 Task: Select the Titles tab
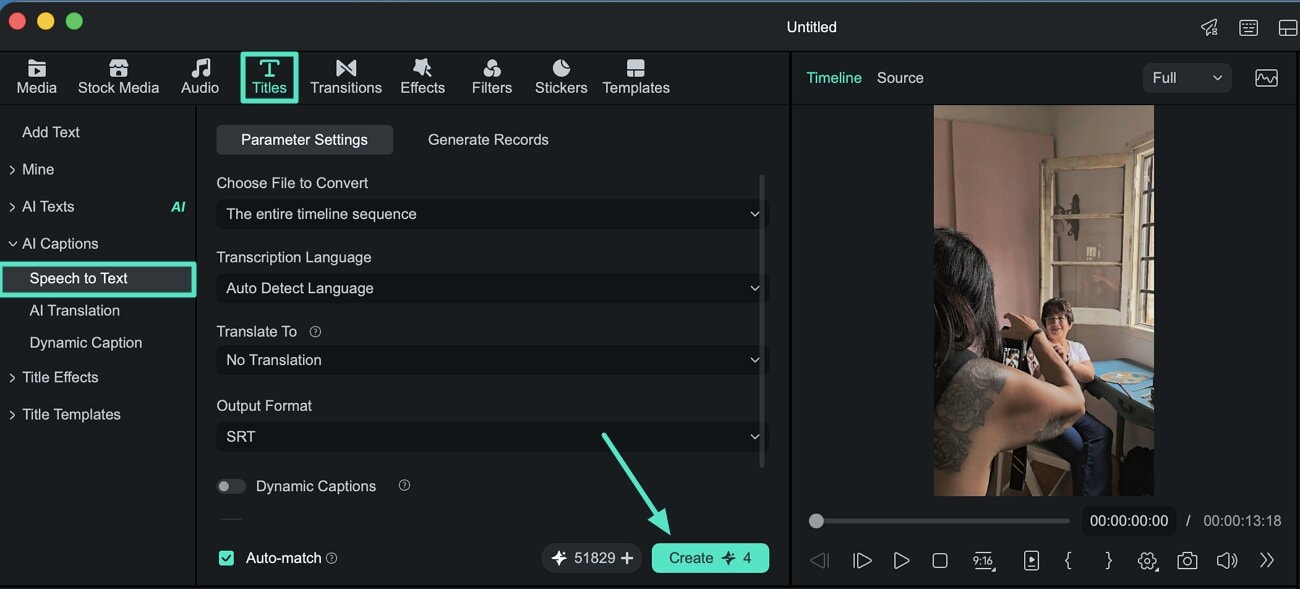[269, 77]
